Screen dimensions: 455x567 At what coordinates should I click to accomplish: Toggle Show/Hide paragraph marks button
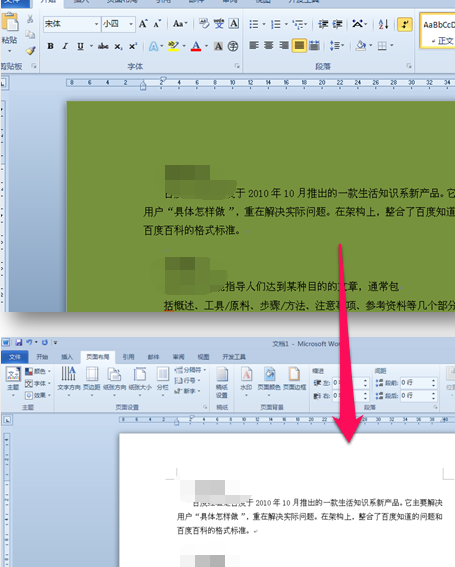[x=405, y=24]
